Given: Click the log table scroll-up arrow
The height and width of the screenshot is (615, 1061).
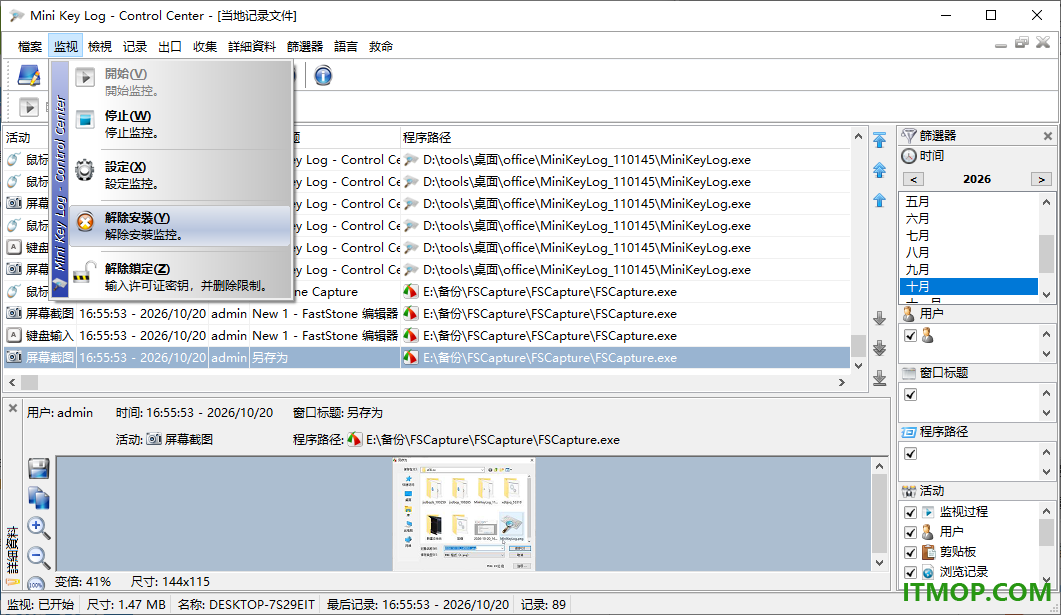Looking at the screenshot, I should (858, 137).
